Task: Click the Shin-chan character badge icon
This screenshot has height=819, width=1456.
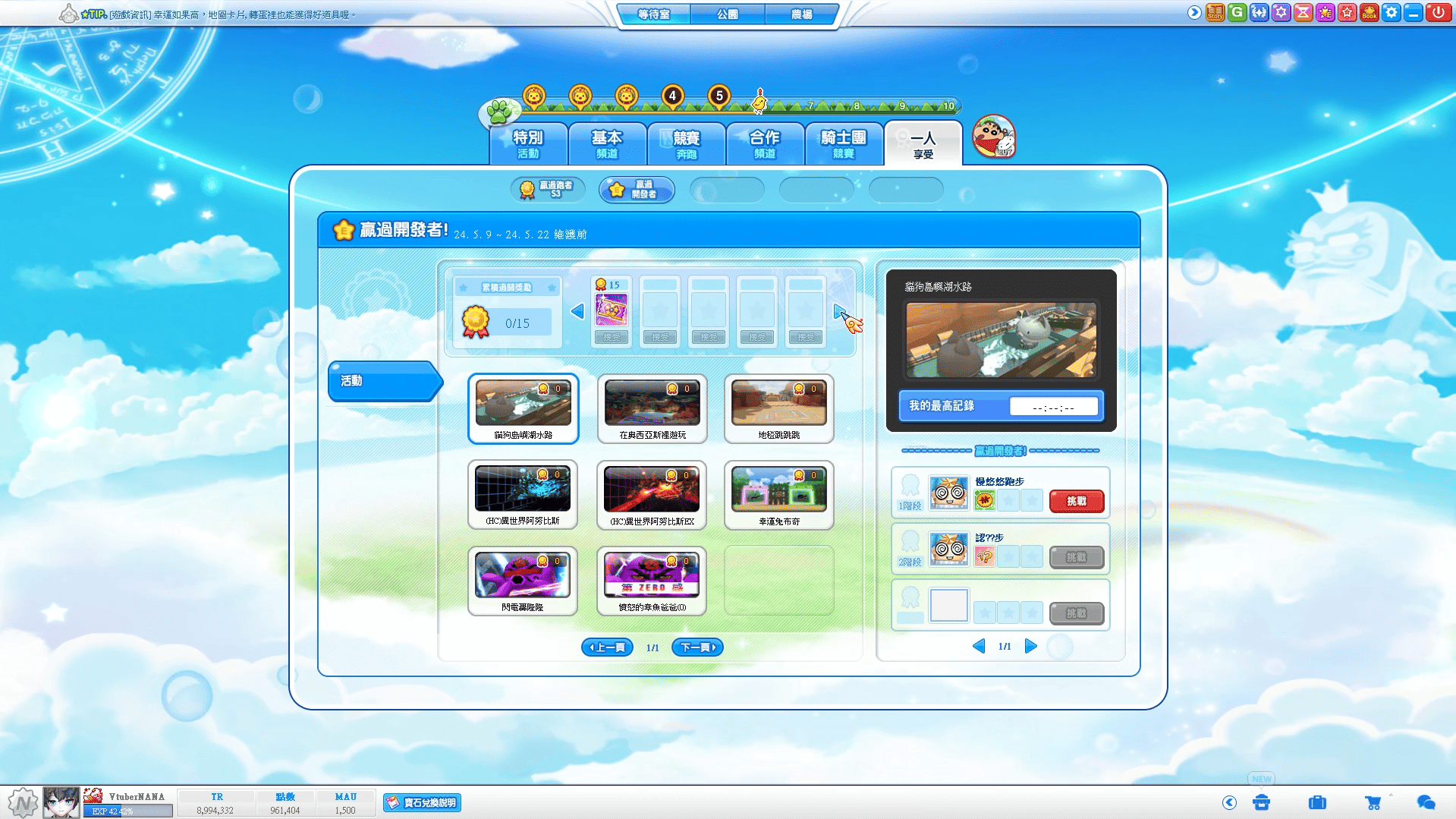Action: (993, 137)
